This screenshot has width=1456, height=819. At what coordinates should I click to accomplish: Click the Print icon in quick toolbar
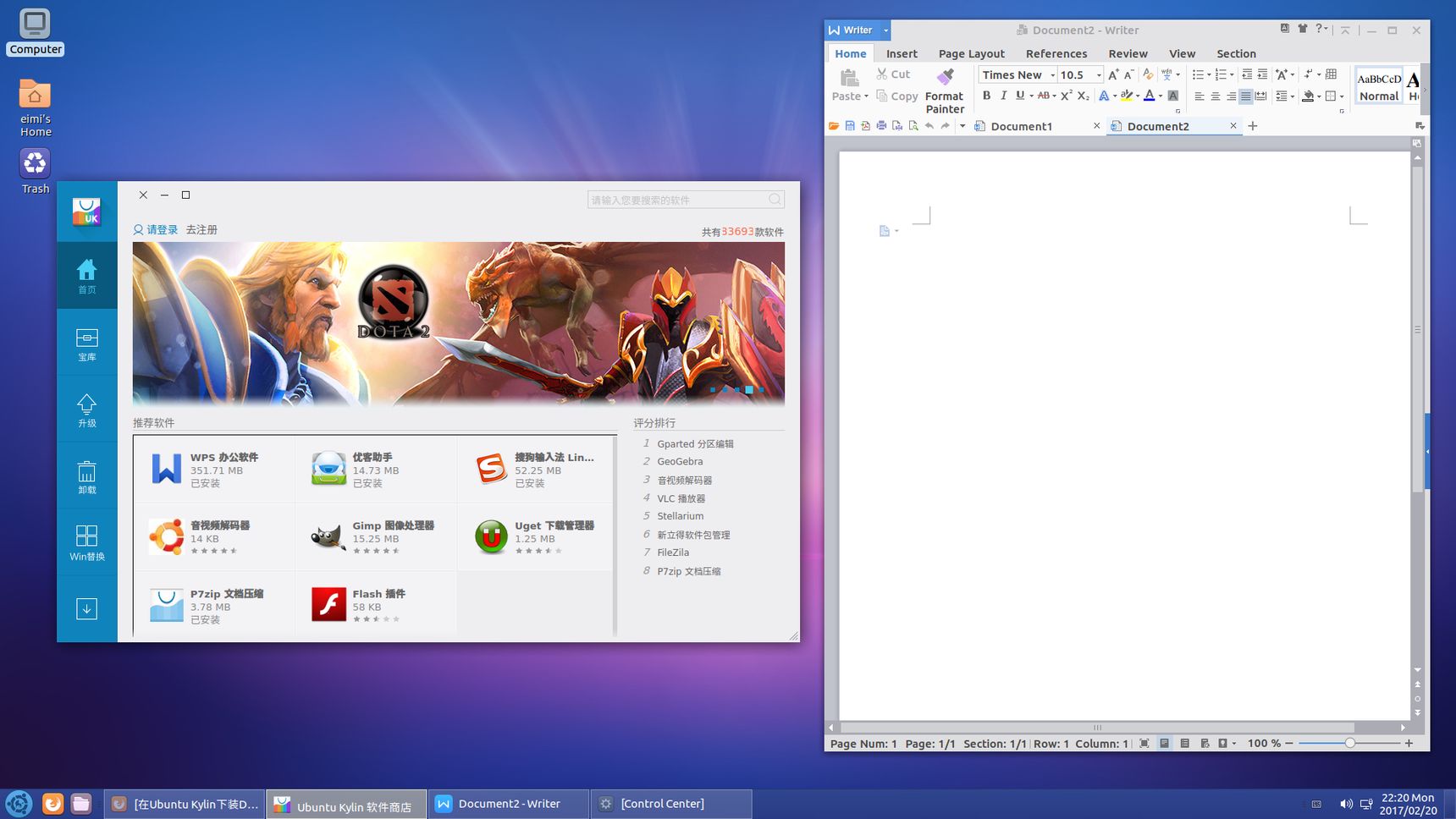pos(881,126)
